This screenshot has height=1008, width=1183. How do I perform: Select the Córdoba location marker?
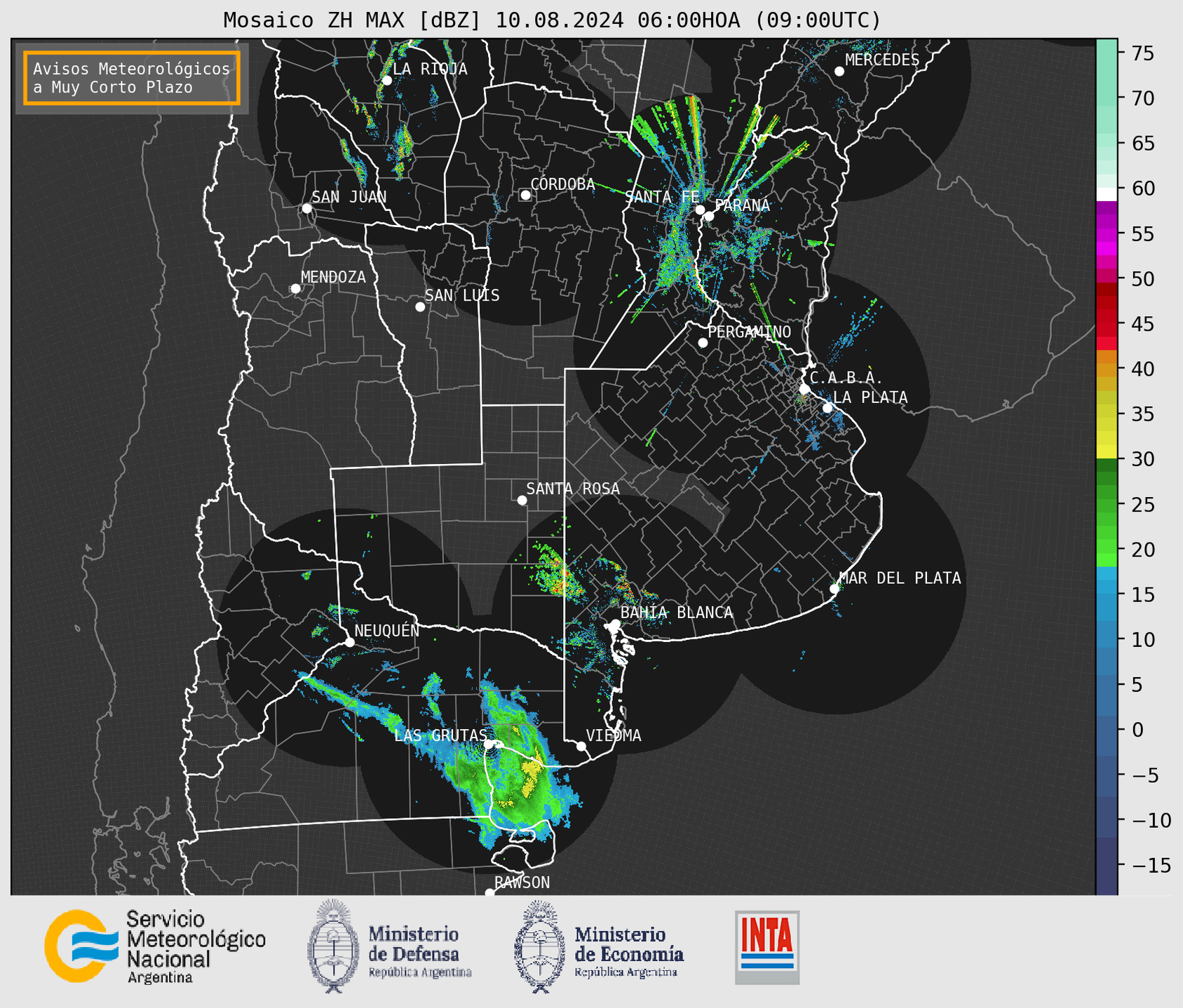click(x=525, y=195)
